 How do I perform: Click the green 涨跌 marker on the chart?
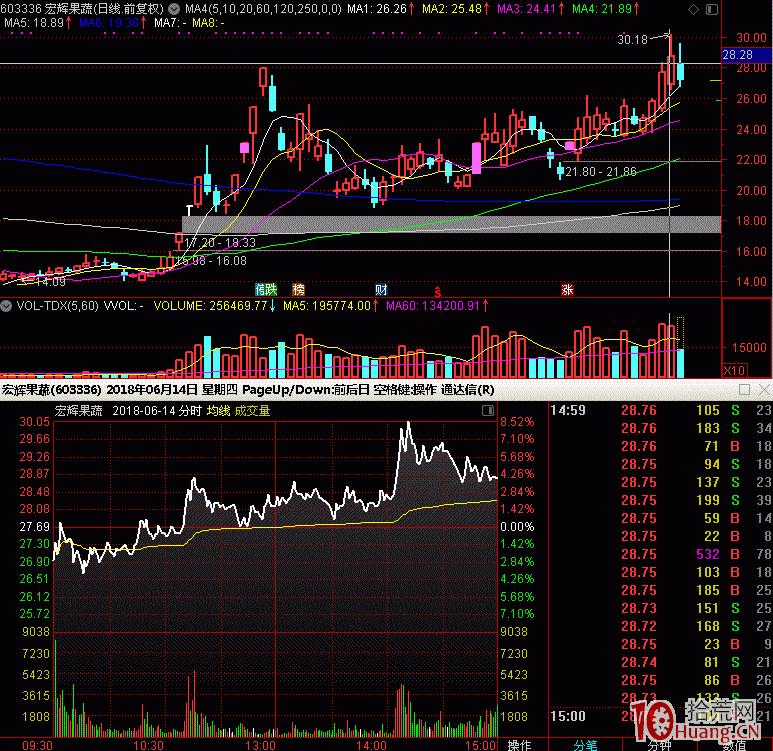pyautogui.click(x=265, y=289)
